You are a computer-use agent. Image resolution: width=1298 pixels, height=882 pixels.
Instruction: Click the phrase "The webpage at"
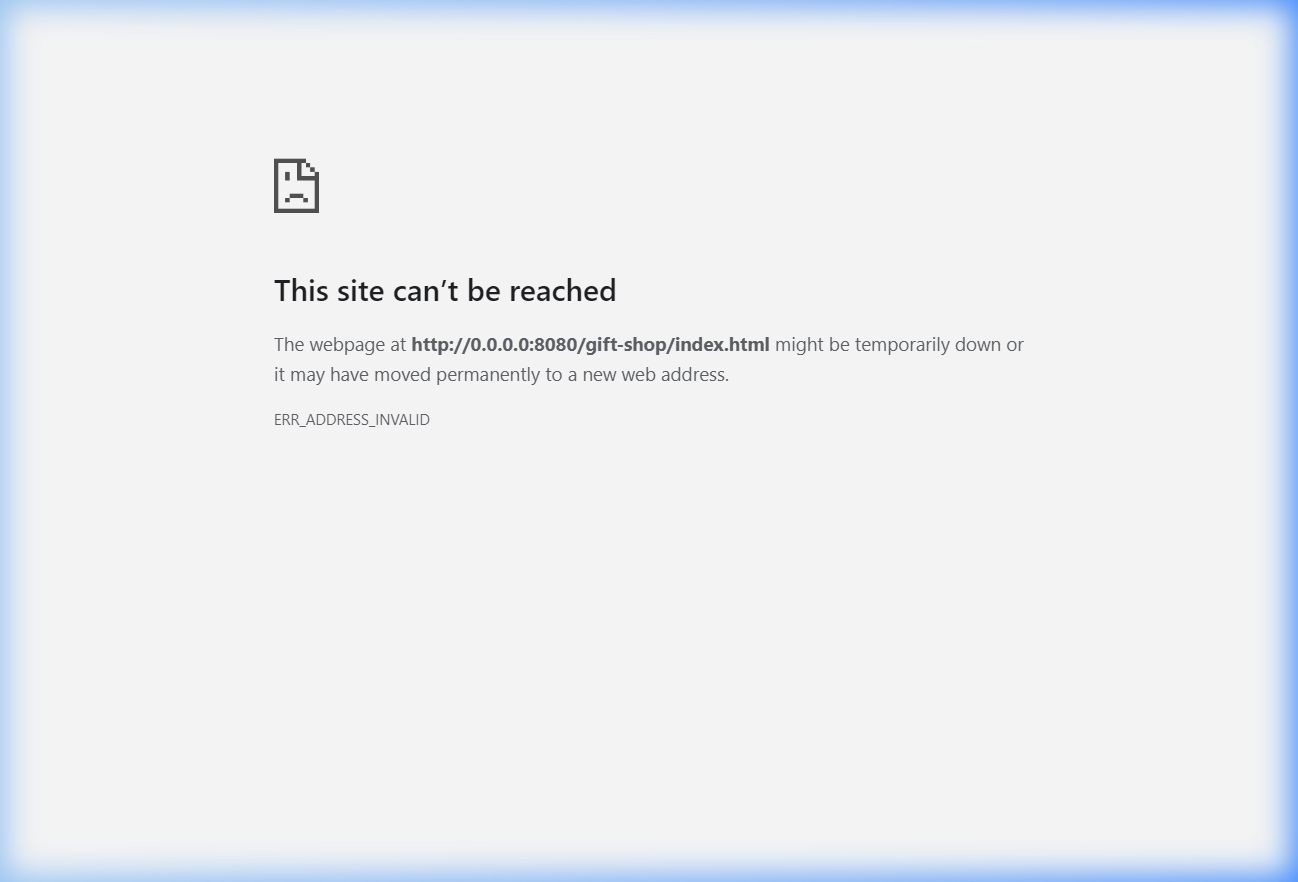pyautogui.click(x=340, y=344)
